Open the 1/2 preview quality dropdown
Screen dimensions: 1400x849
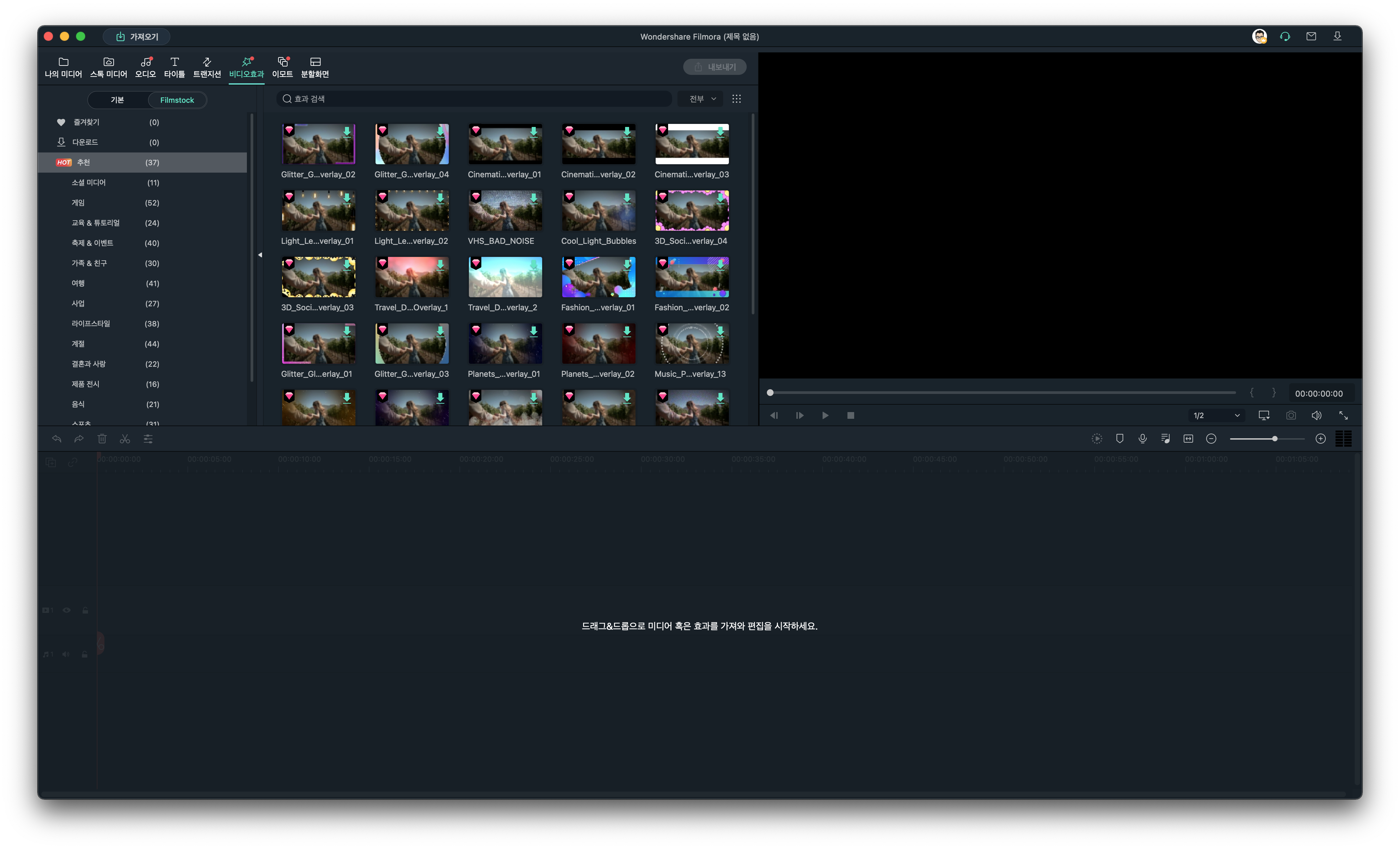click(x=1216, y=415)
